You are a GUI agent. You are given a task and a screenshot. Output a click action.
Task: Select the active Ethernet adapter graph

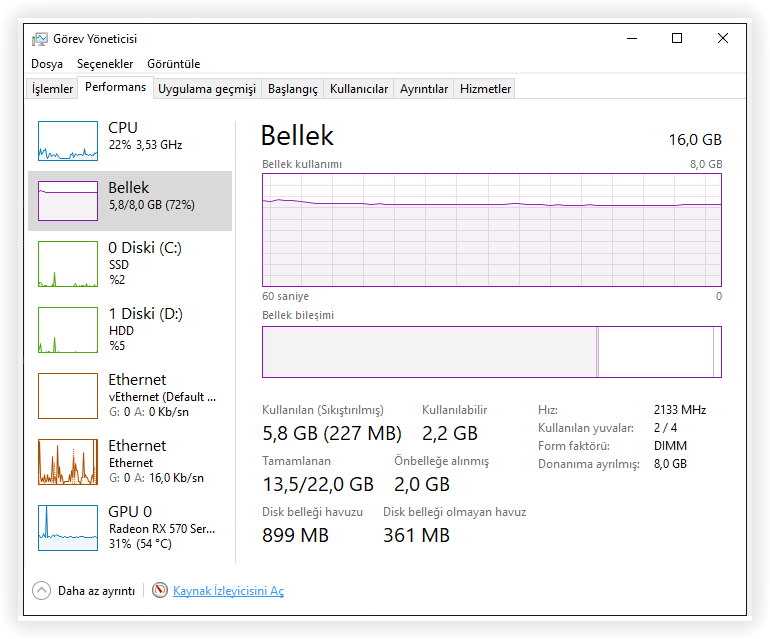coord(68,462)
